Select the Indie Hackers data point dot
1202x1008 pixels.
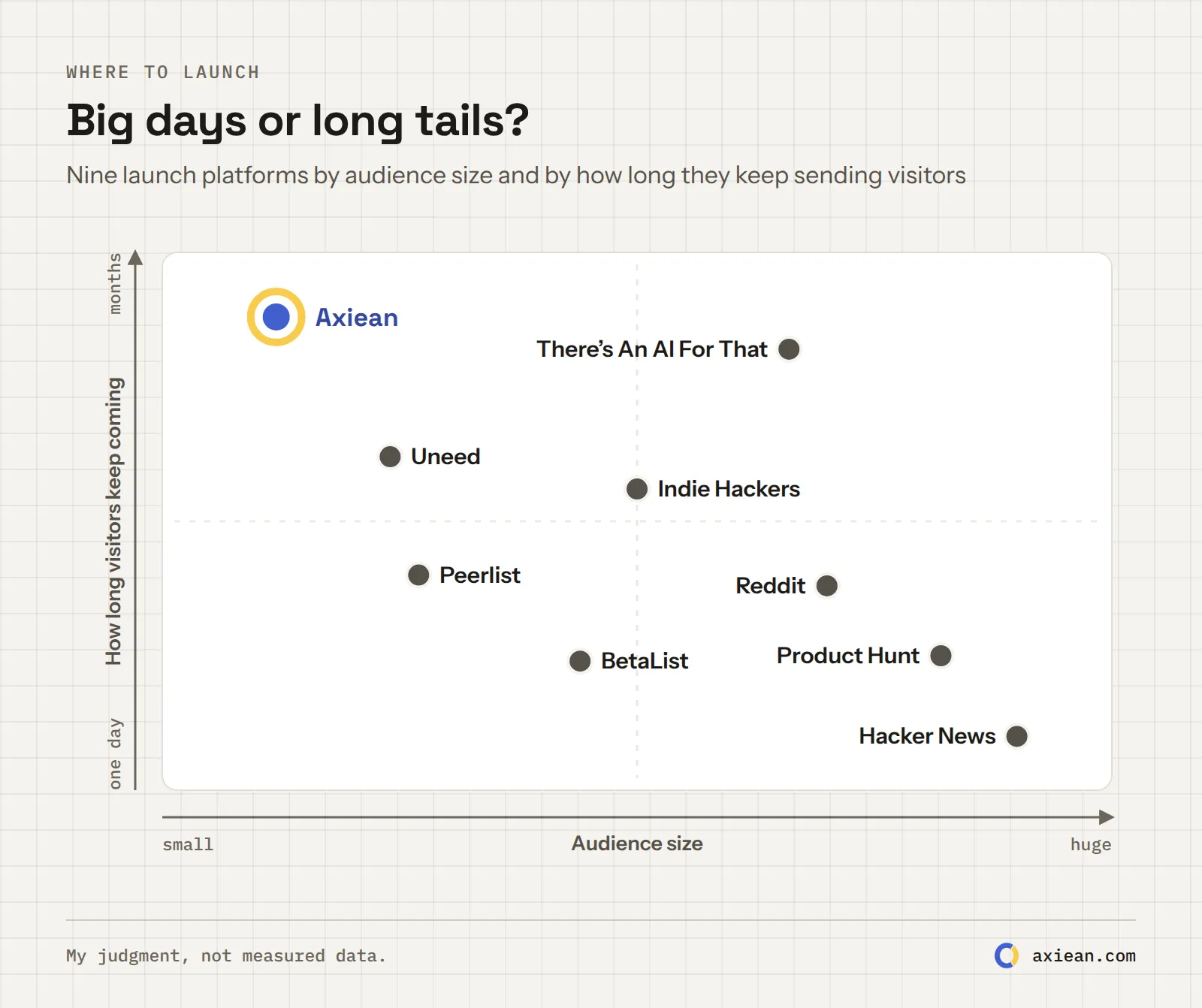[x=637, y=489]
